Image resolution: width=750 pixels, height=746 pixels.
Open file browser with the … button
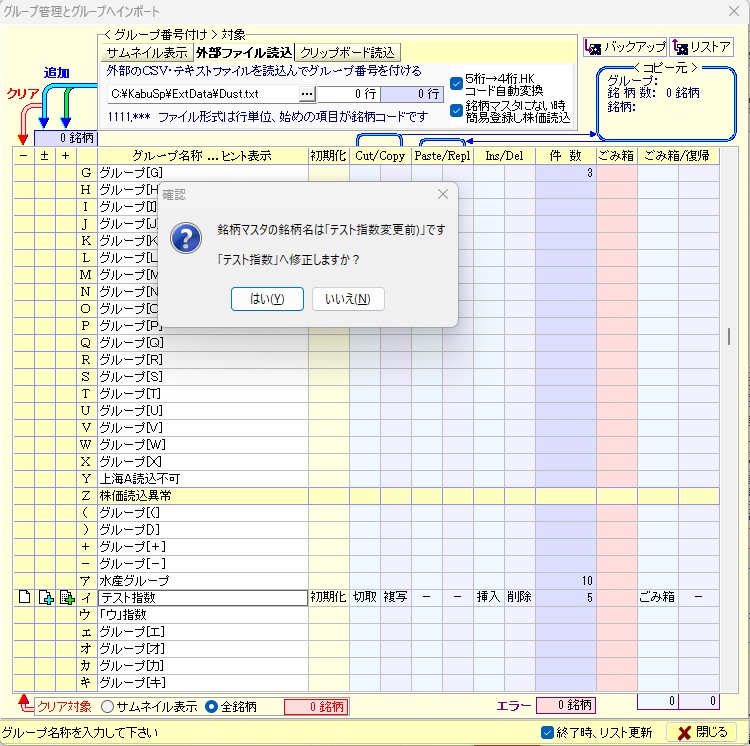tap(307, 93)
